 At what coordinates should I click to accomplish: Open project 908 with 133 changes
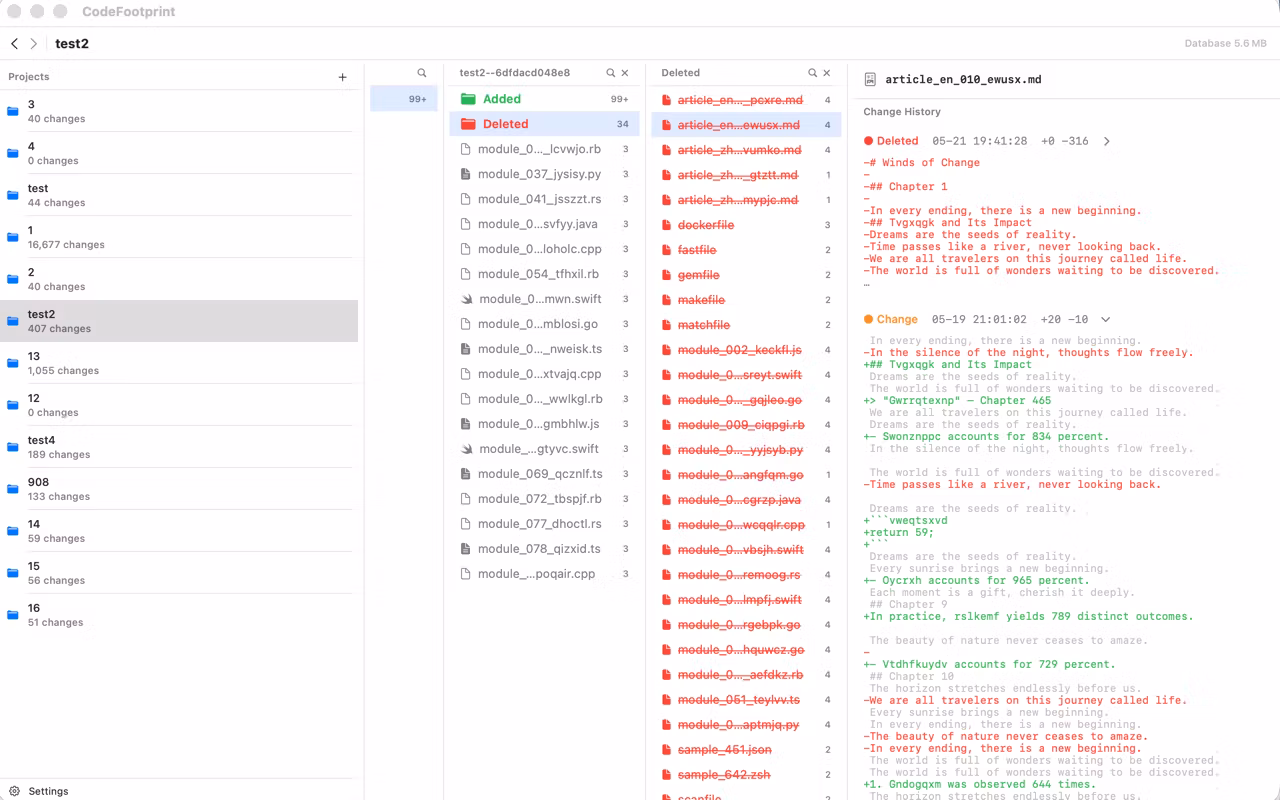(179, 489)
